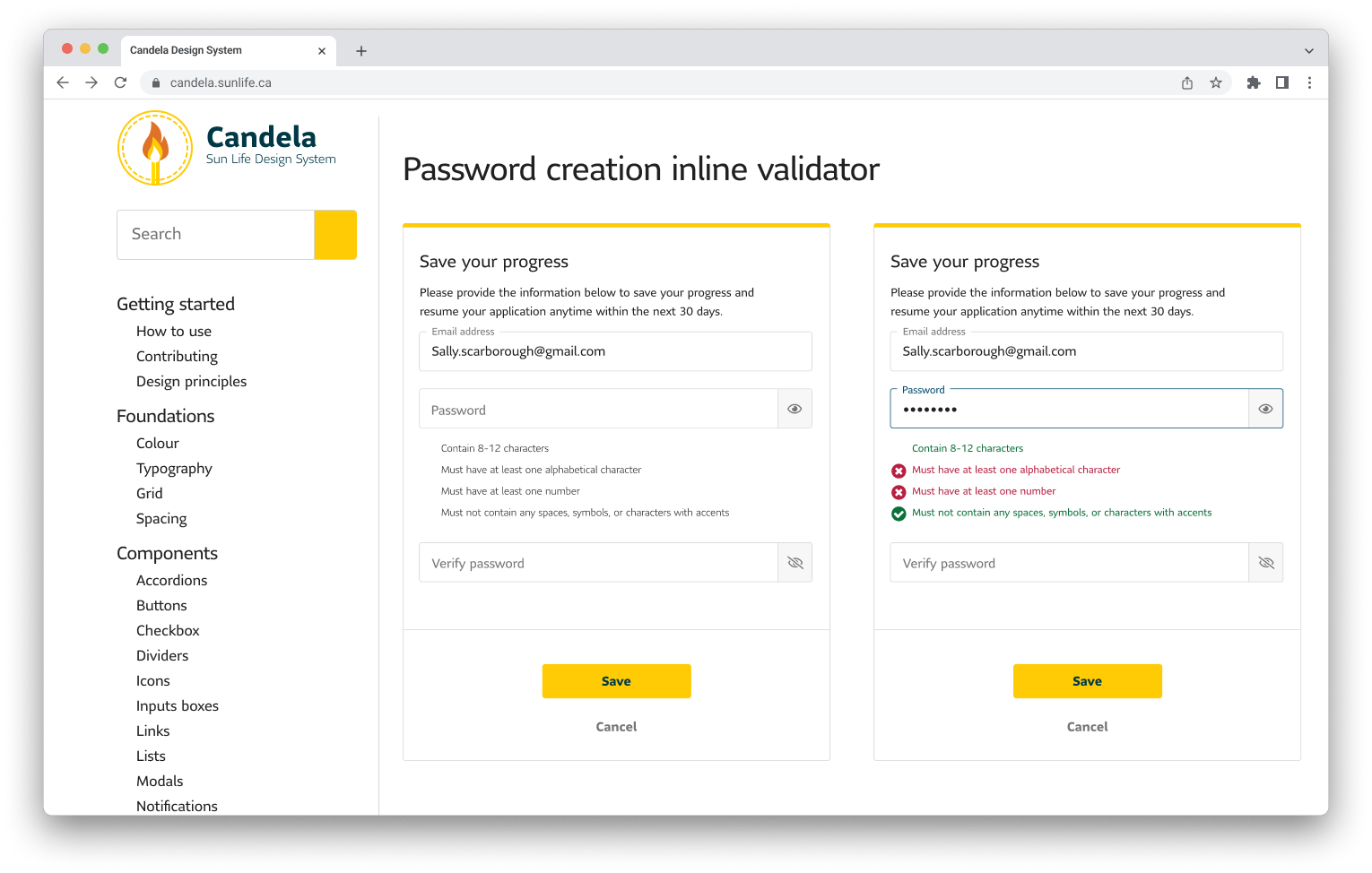
Task: Click the sidebar Search input field
Action: pyautogui.click(x=216, y=235)
